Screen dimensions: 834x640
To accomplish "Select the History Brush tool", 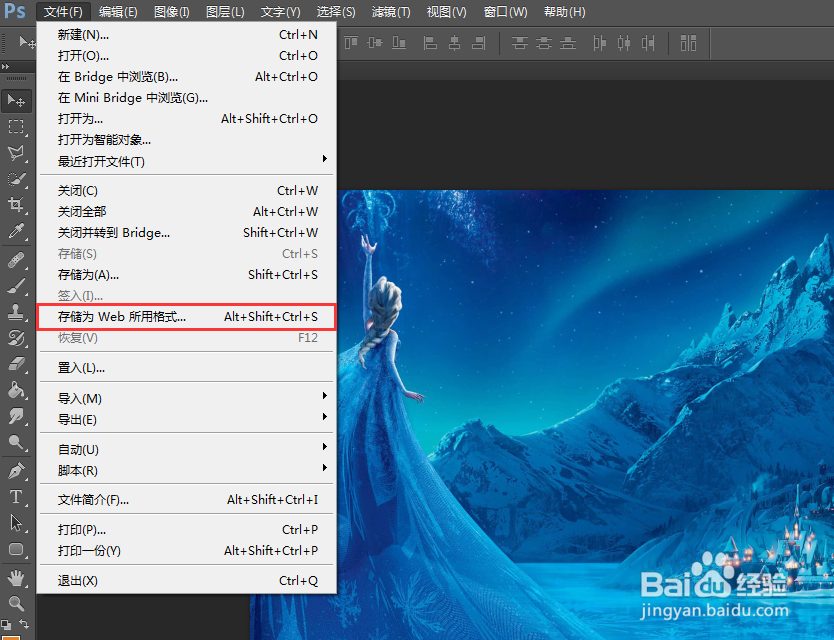I will [x=16, y=338].
